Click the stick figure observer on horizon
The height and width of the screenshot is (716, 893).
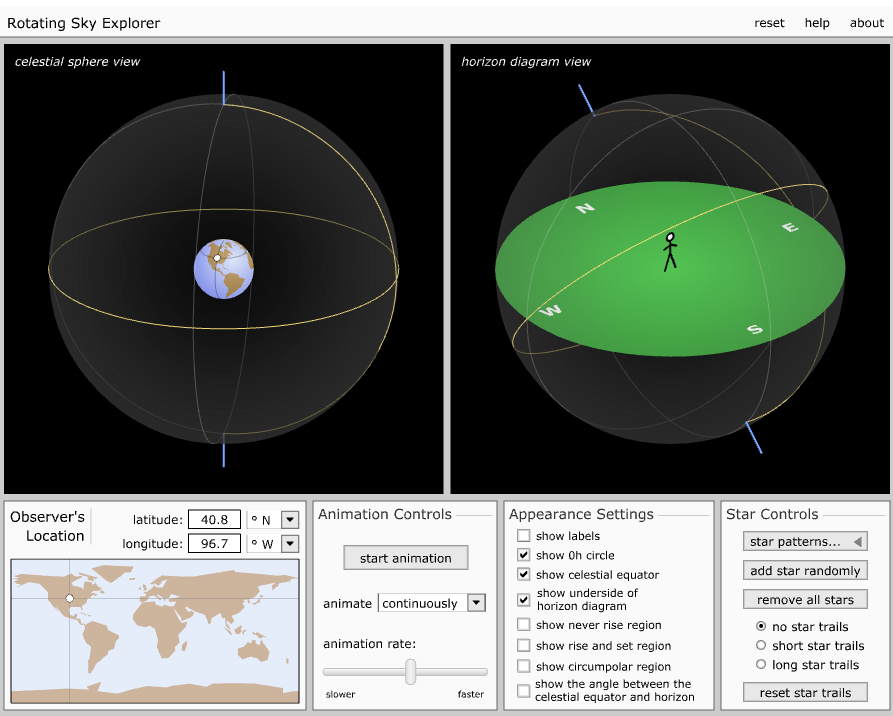pyautogui.click(x=670, y=252)
